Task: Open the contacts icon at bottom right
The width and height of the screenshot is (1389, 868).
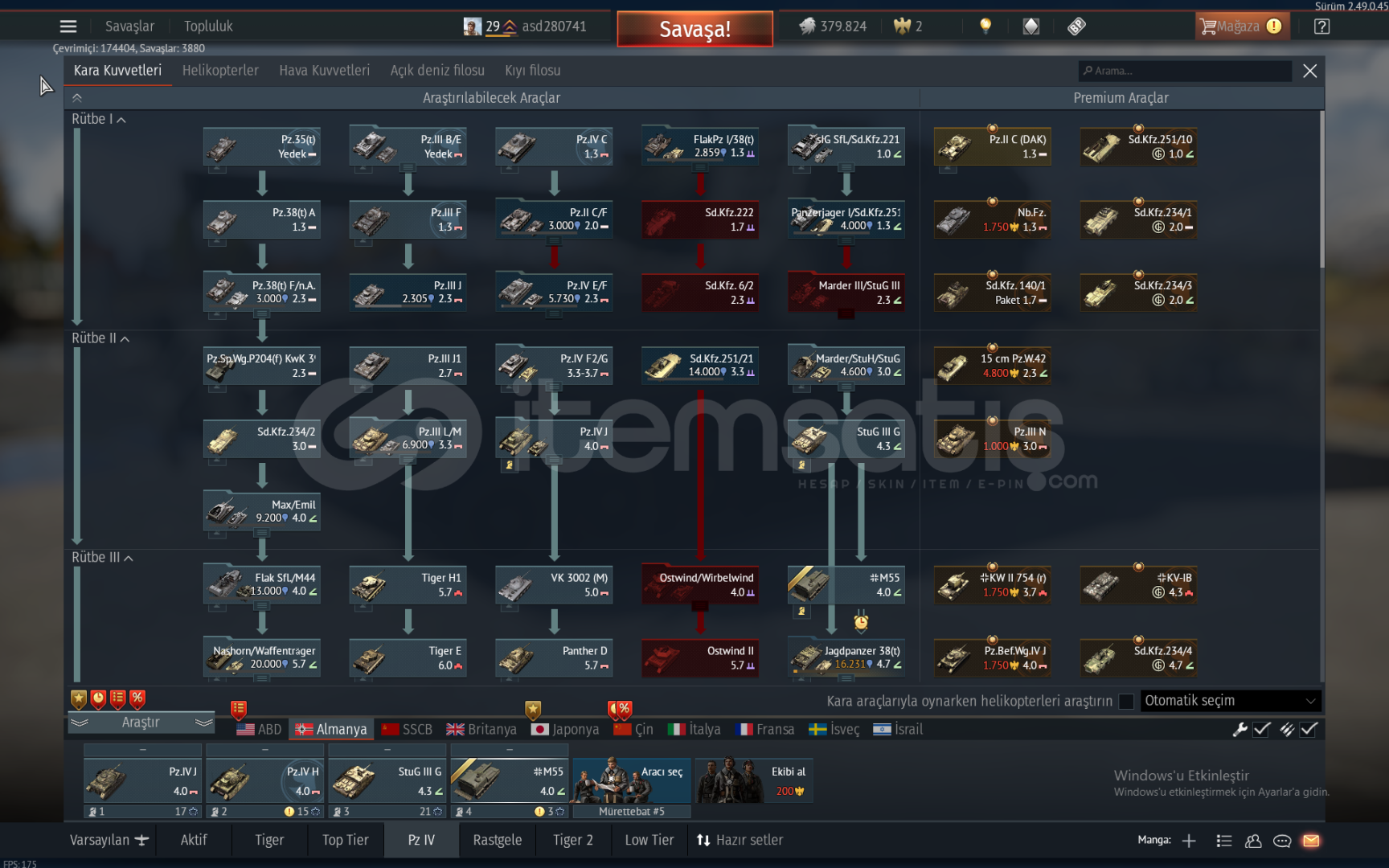Action: click(1253, 841)
